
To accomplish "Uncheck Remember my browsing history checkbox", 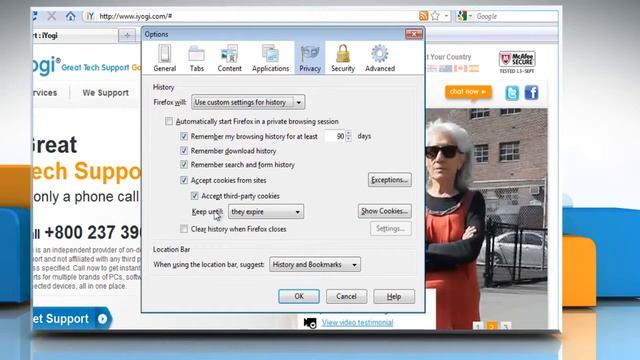I will click(184, 136).
